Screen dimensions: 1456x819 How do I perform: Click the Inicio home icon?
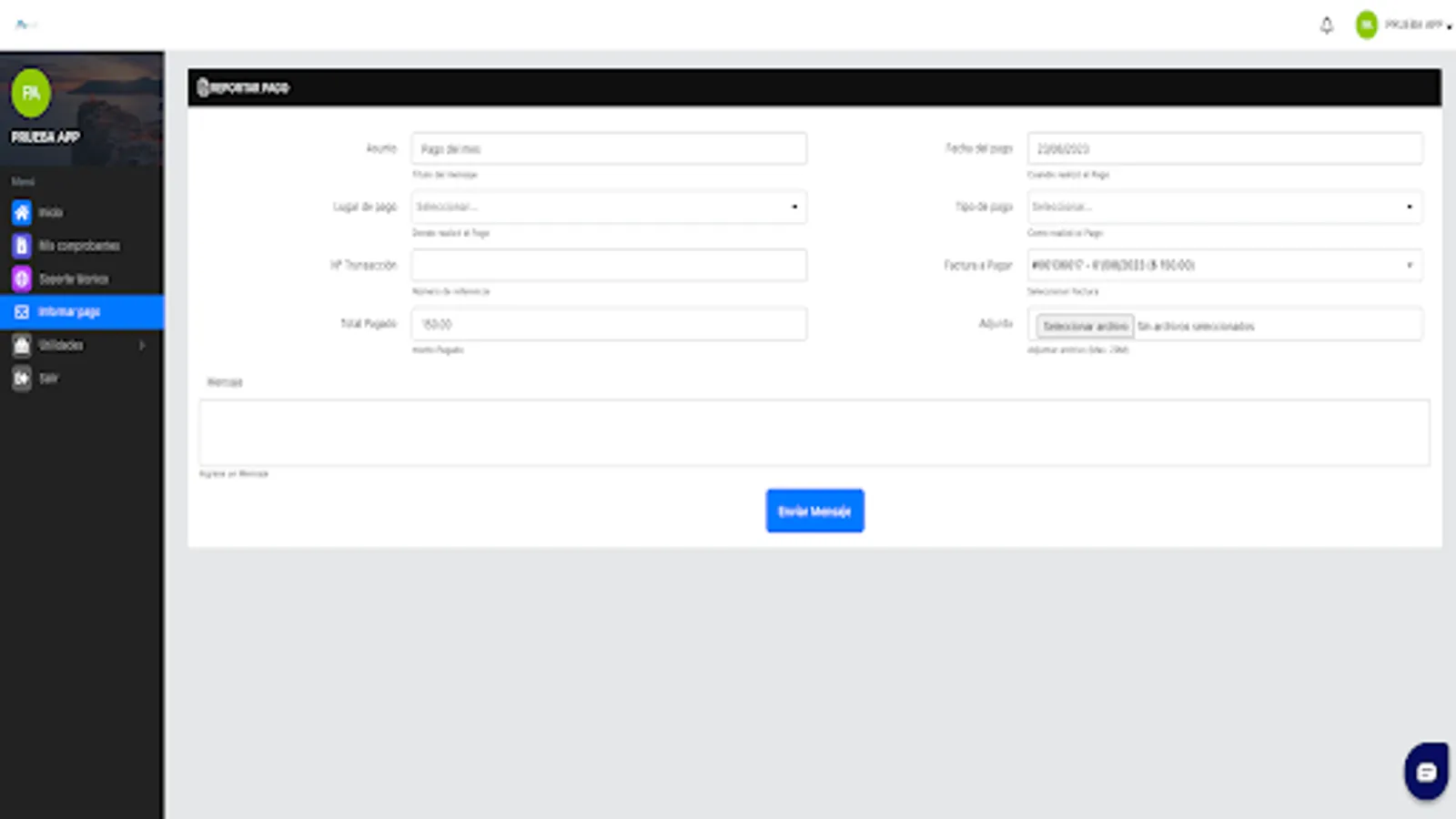[22, 212]
